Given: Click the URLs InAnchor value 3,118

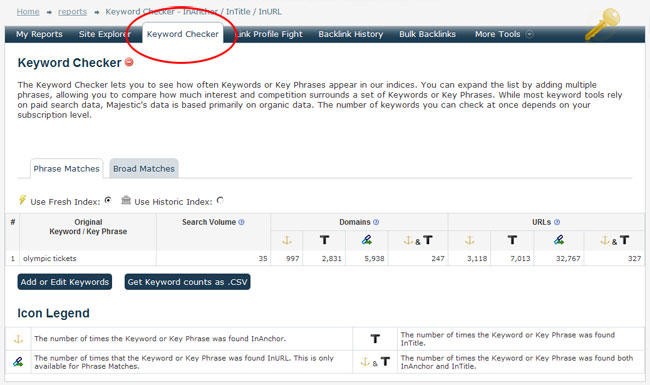Looking at the screenshot, I should pos(477,259).
